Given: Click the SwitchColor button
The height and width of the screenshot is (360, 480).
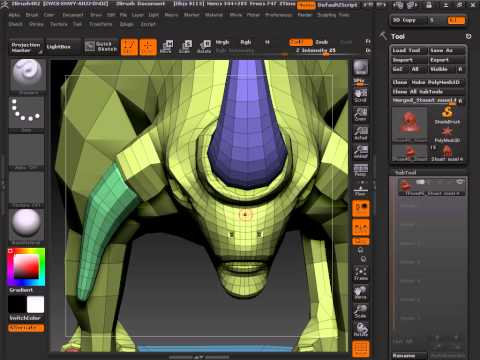Looking at the screenshot, I should pos(25,318).
